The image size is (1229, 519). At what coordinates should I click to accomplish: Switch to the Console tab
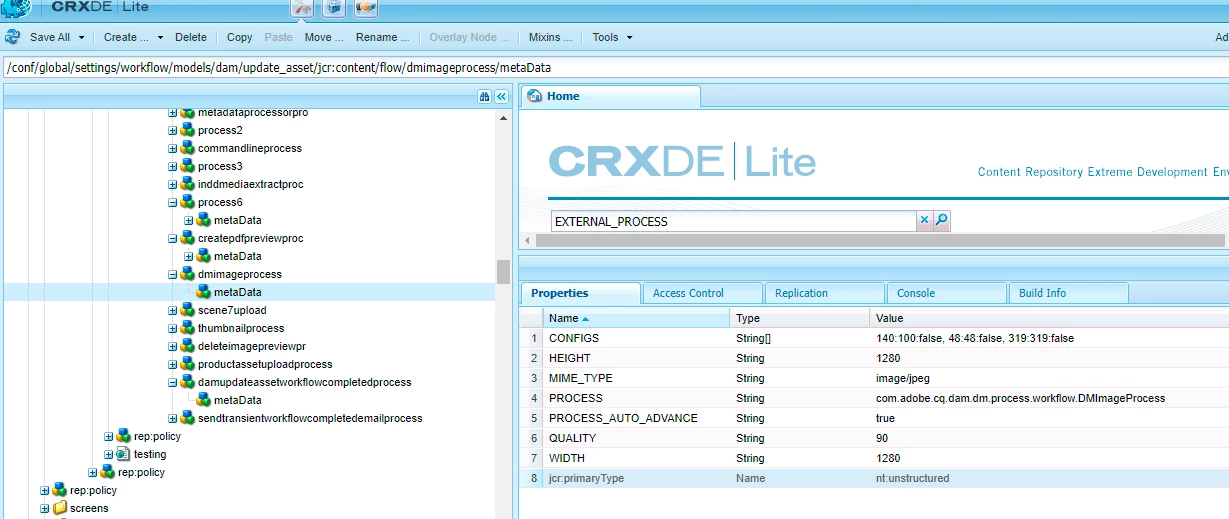(946, 293)
